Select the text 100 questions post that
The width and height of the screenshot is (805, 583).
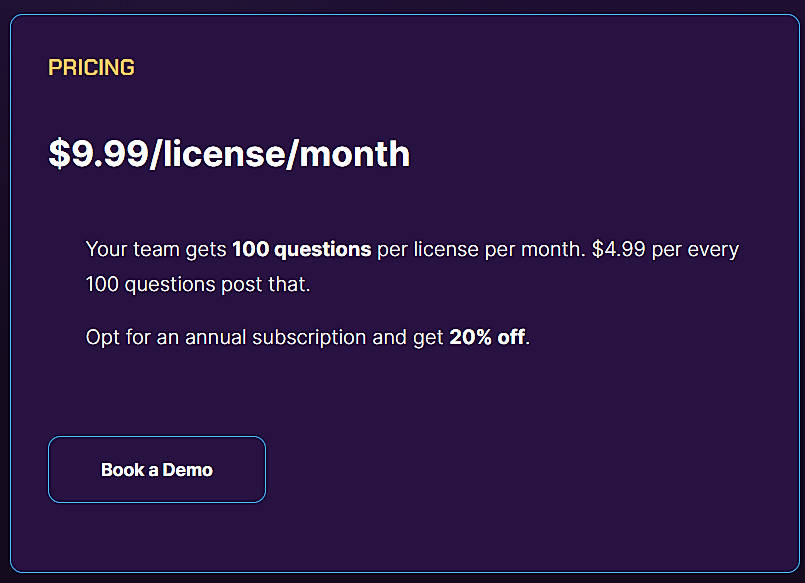[199, 284]
